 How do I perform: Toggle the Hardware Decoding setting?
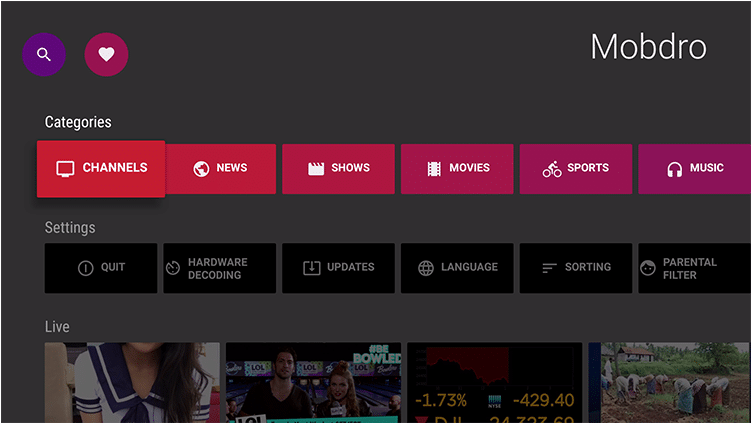(220, 268)
